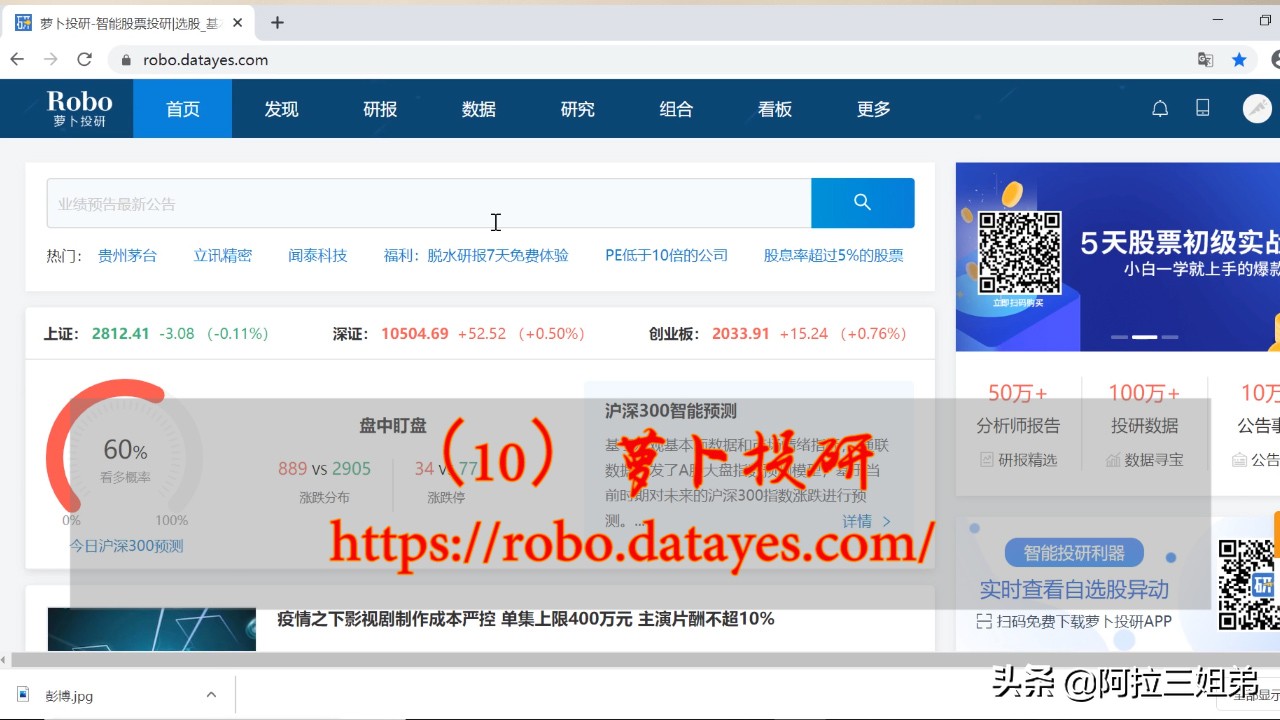1280x720 pixels.
Task: Click the blue search magnifier button
Action: pos(862,202)
